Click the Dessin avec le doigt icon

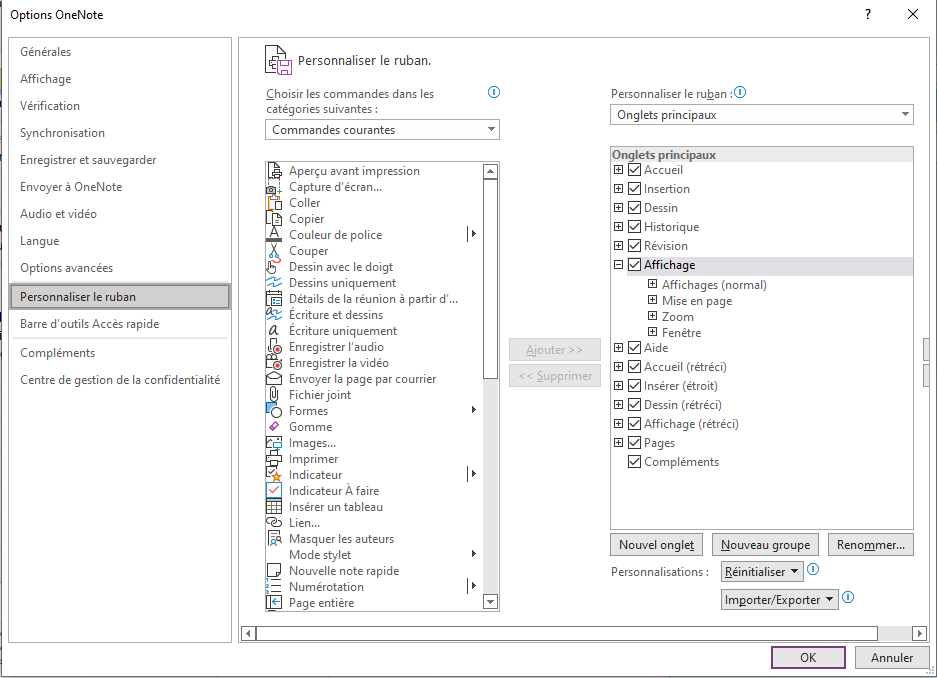274,267
